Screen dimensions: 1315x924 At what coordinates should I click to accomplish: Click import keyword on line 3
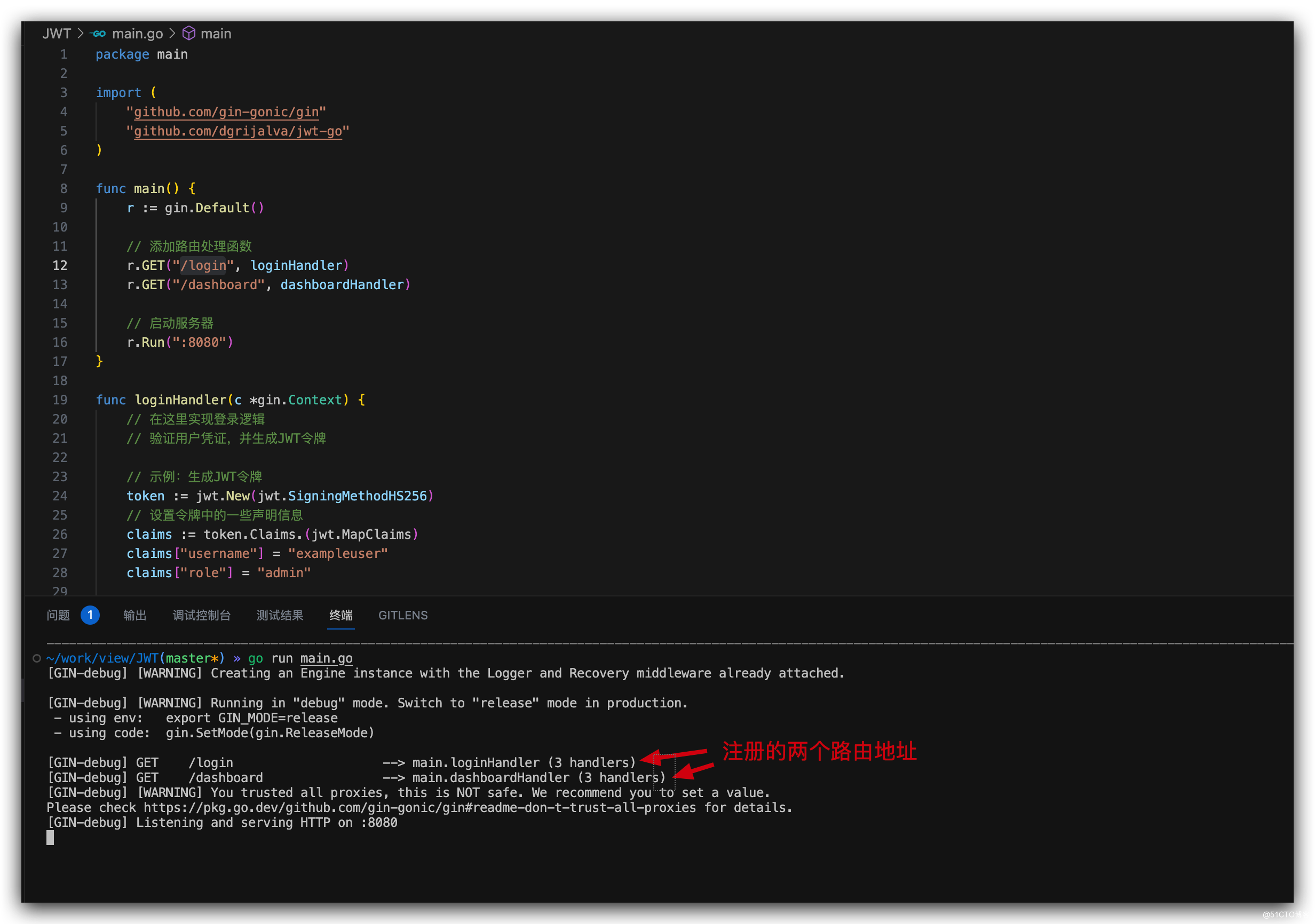[x=118, y=93]
